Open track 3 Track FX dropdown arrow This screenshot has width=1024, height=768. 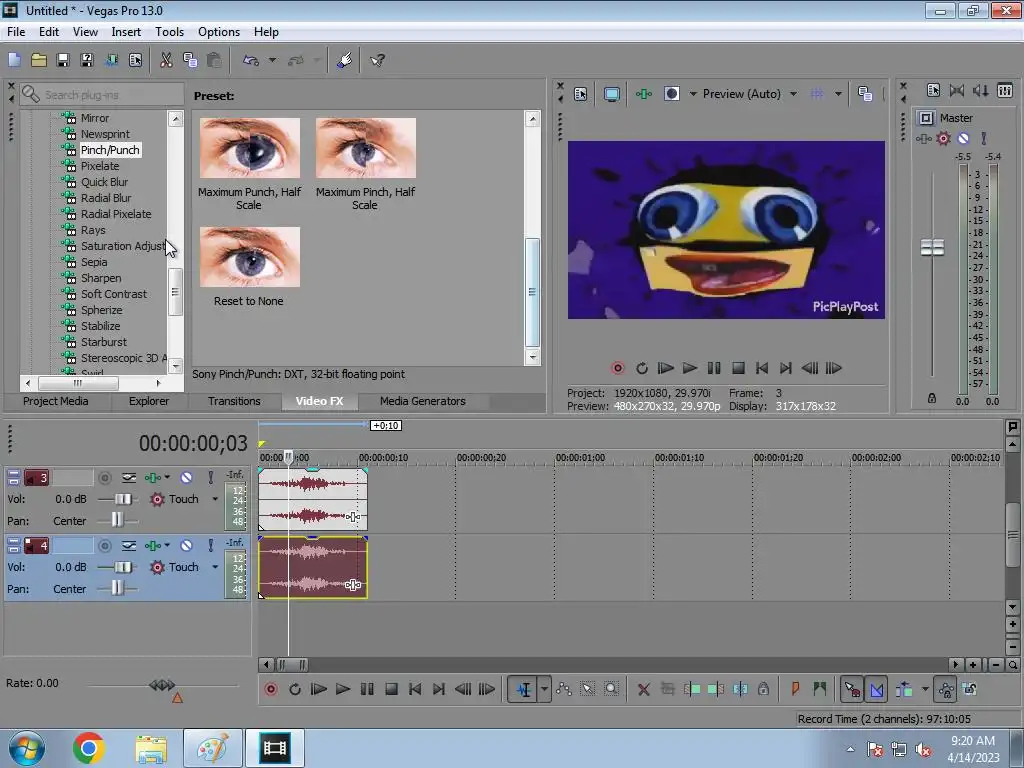tap(168, 478)
